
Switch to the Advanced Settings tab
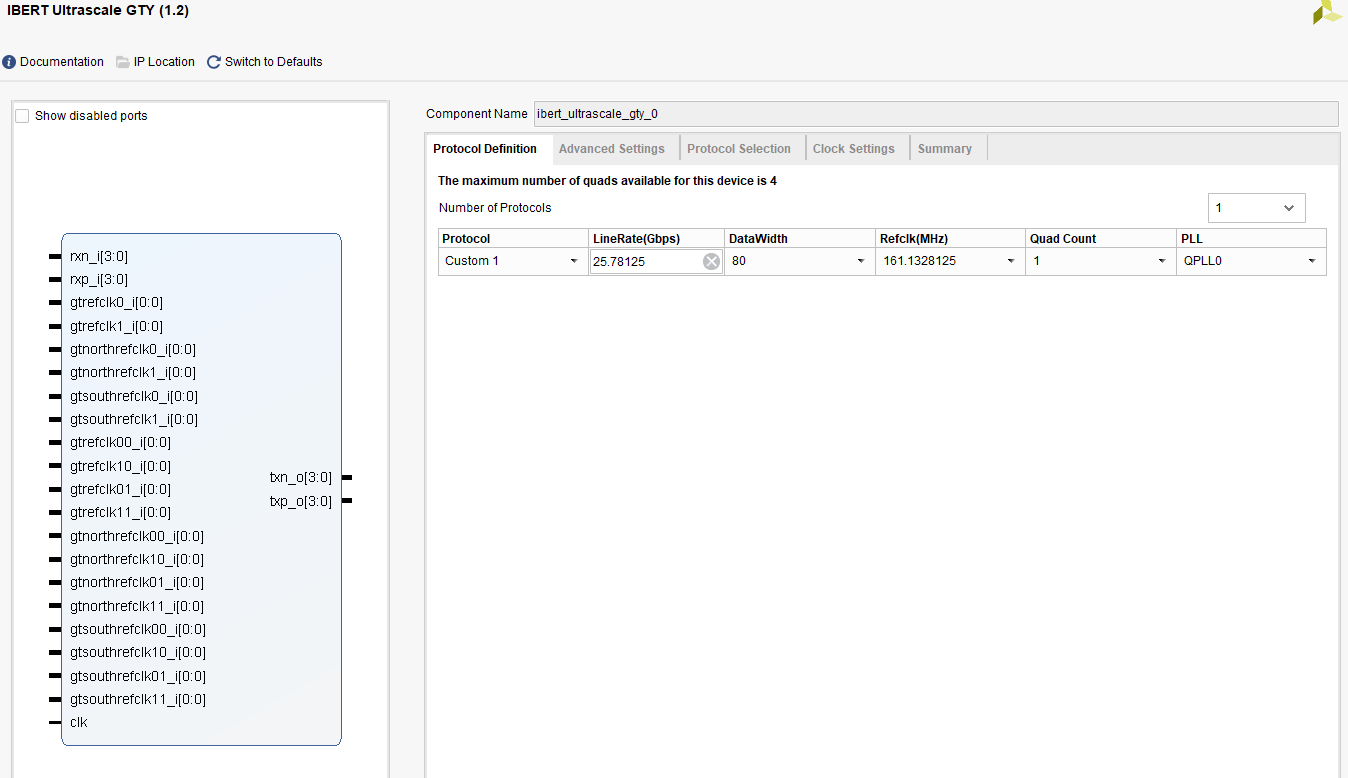point(612,149)
